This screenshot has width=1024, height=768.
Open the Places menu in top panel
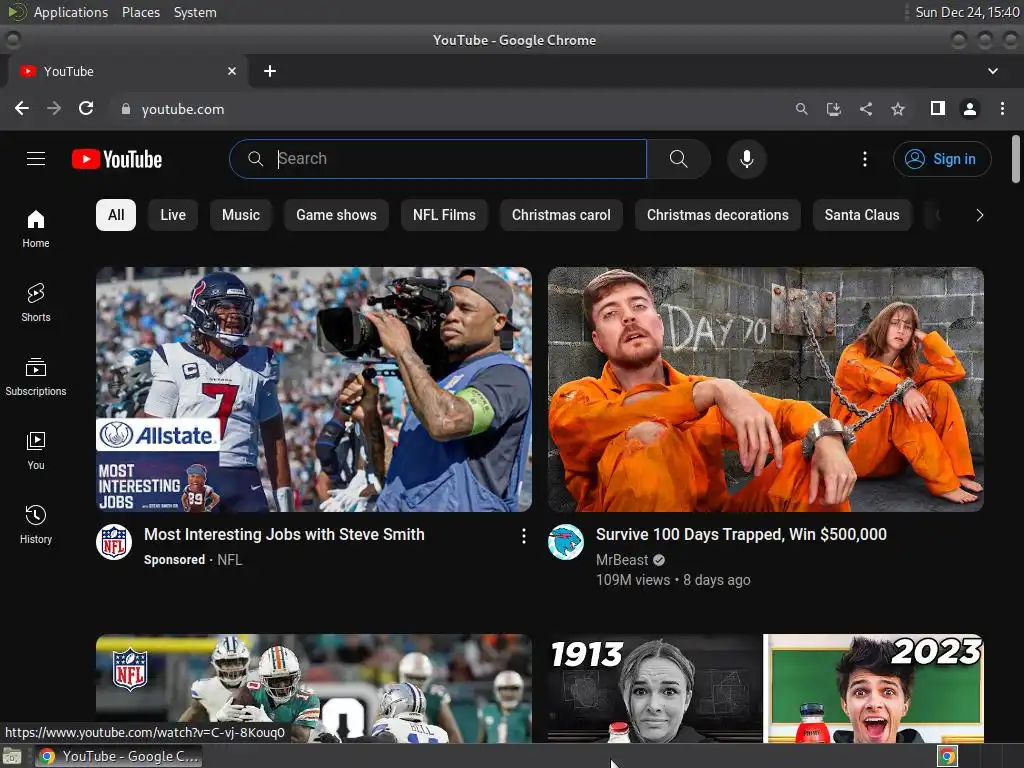140,12
